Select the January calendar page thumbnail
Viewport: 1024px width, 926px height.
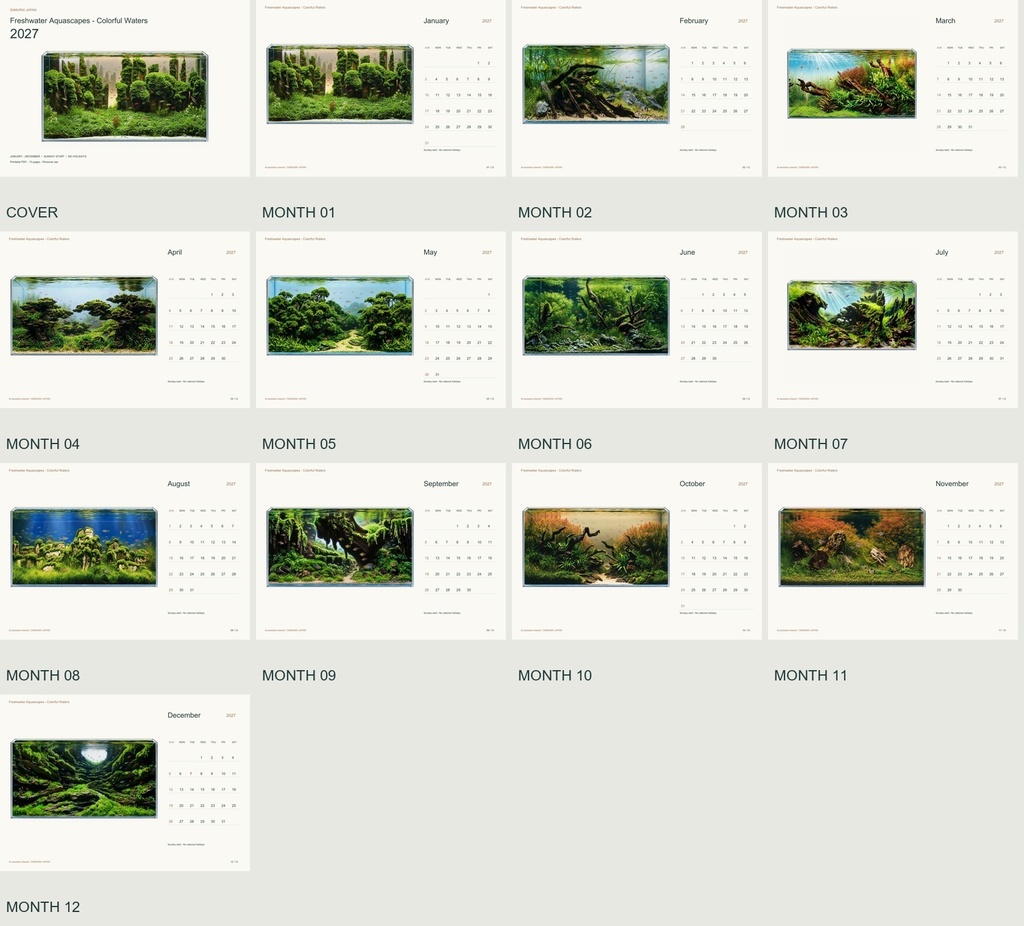click(381, 88)
